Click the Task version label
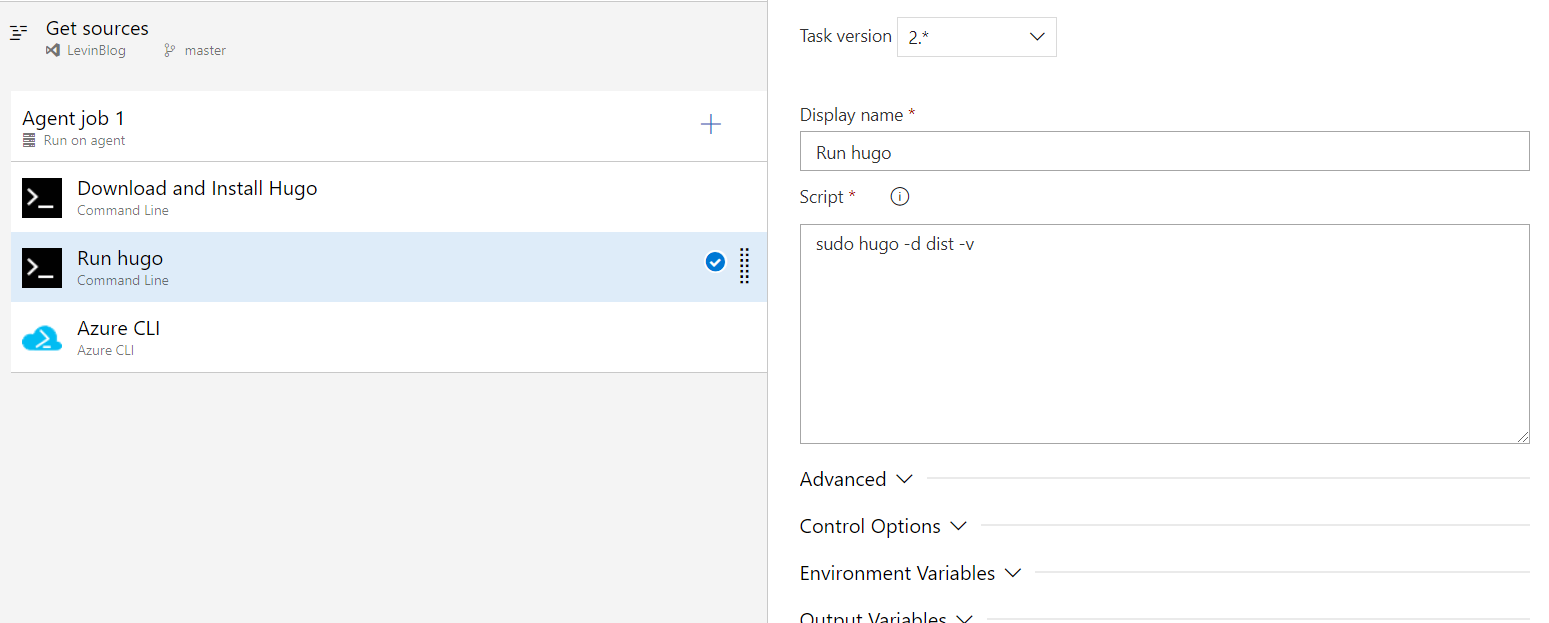This screenshot has height=623, width=1549. [x=845, y=36]
